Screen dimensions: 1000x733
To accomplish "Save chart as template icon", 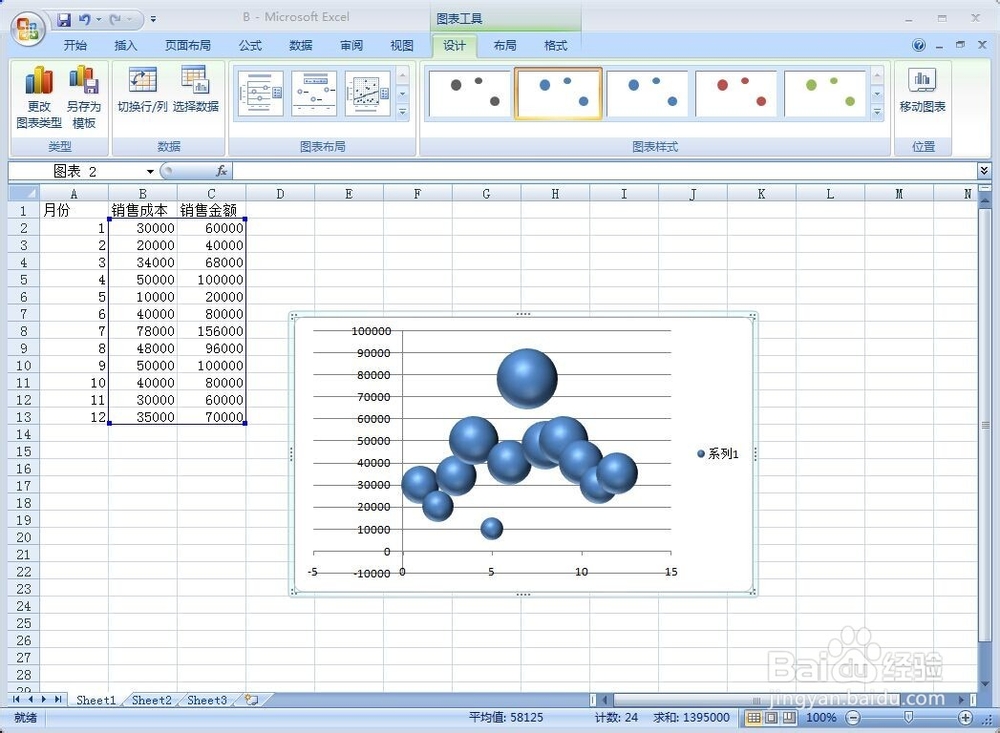I will coord(84,97).
